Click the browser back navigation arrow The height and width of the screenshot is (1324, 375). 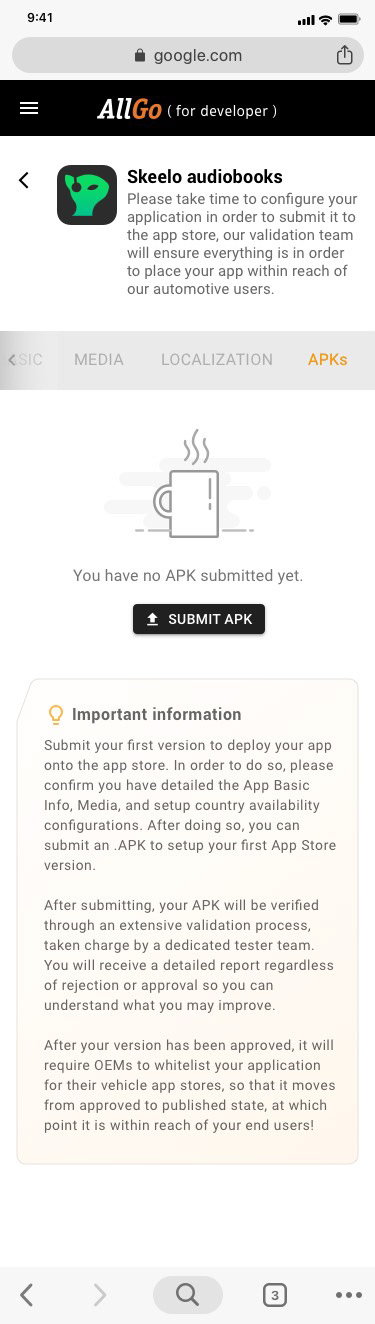click(x=27, y=1295)
